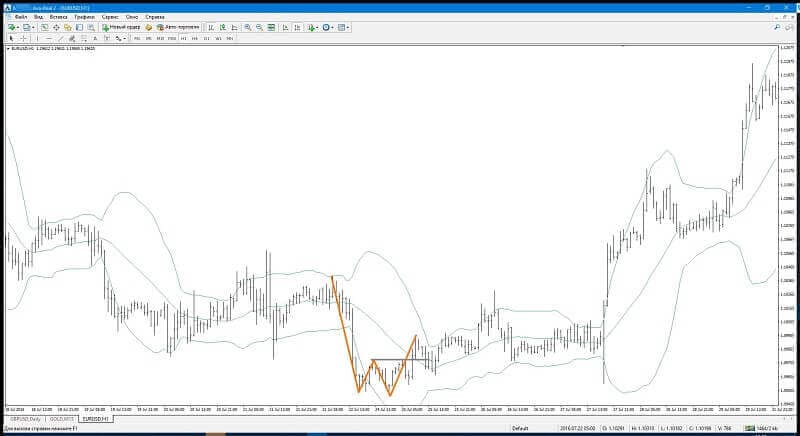800x436 pixels.
Task: Switch to the GOLD,M15 chart tab
Action: coord(62,419)
